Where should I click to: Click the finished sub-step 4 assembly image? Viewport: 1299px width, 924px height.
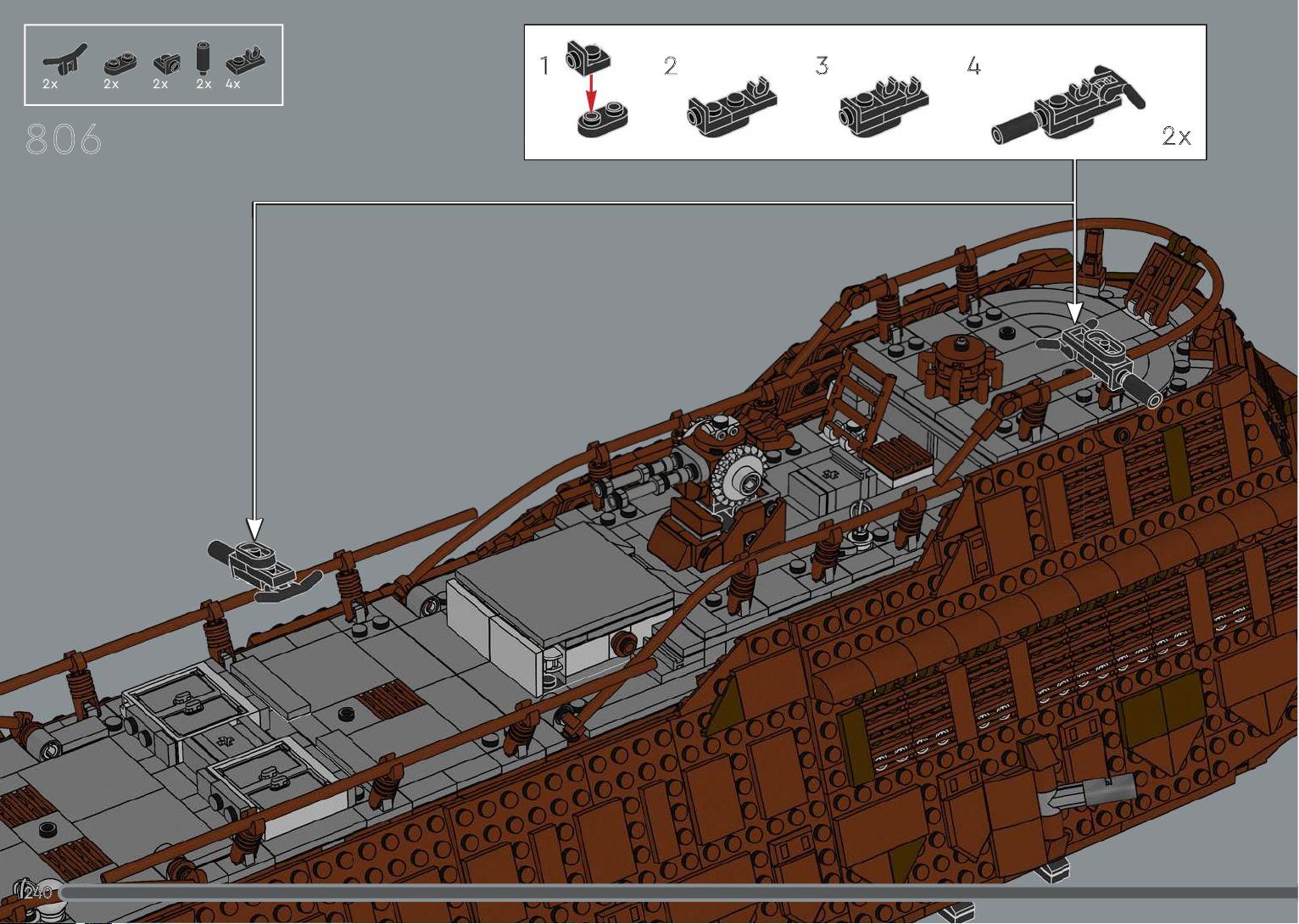tap(1068, 105)
